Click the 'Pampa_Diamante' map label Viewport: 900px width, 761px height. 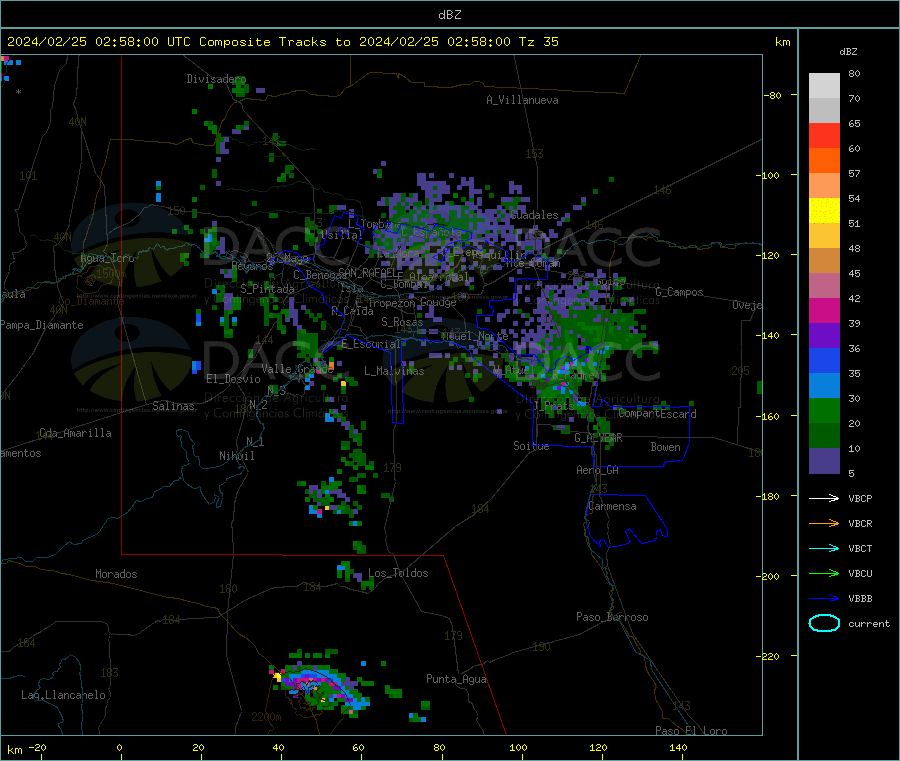point(42,325)
